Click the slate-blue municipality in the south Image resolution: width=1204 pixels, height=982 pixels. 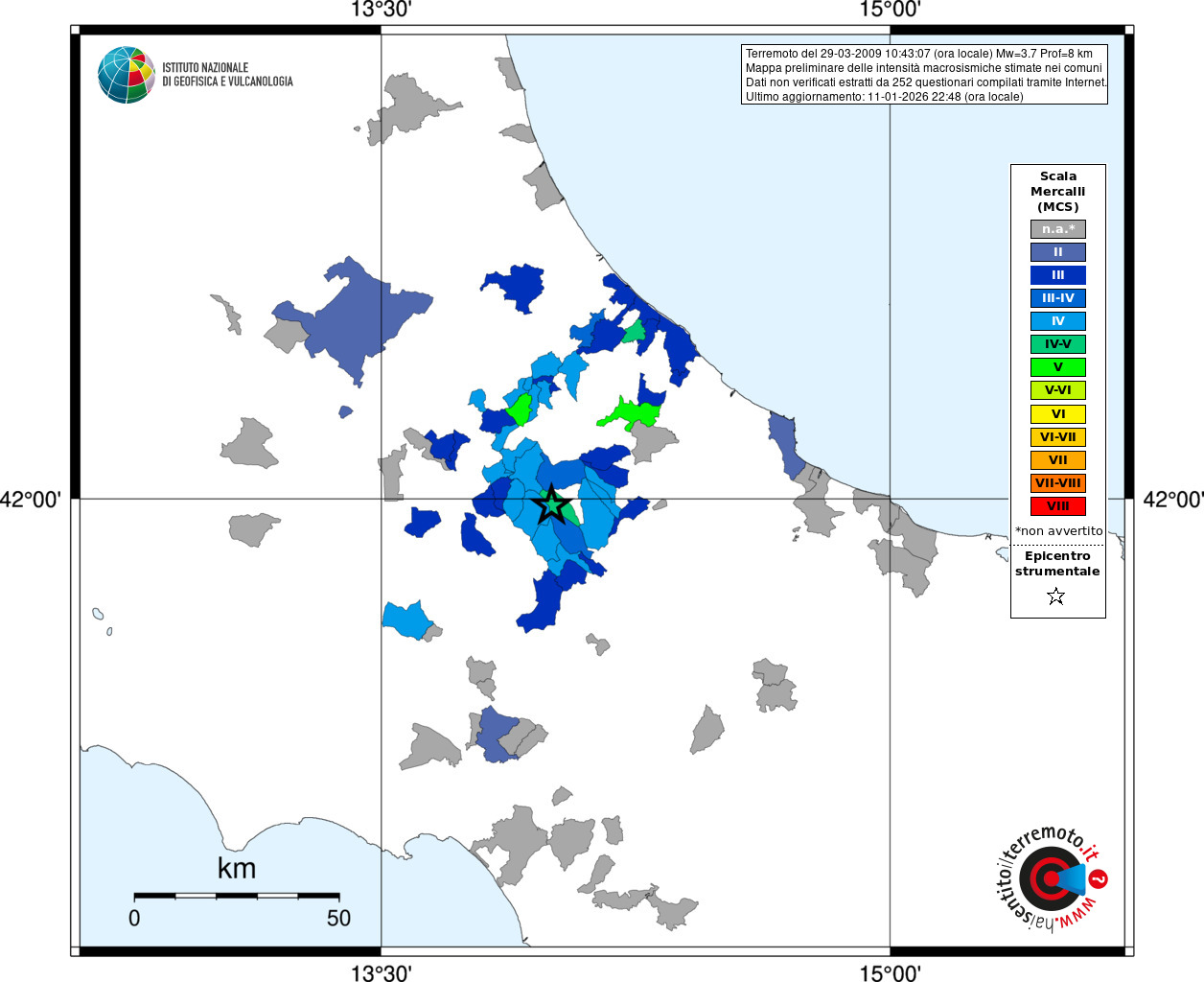pos(496,735)
